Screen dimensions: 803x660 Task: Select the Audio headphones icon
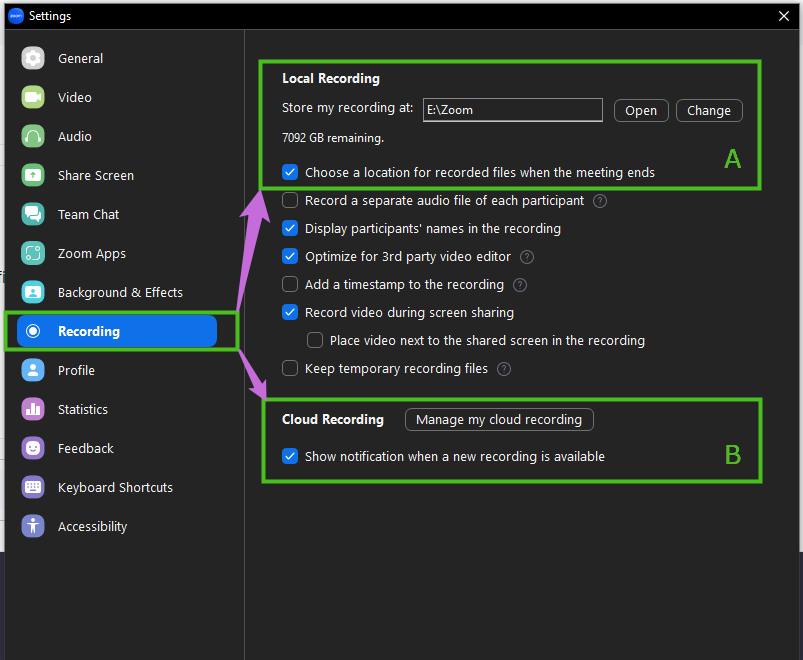[x=33, y=136]
